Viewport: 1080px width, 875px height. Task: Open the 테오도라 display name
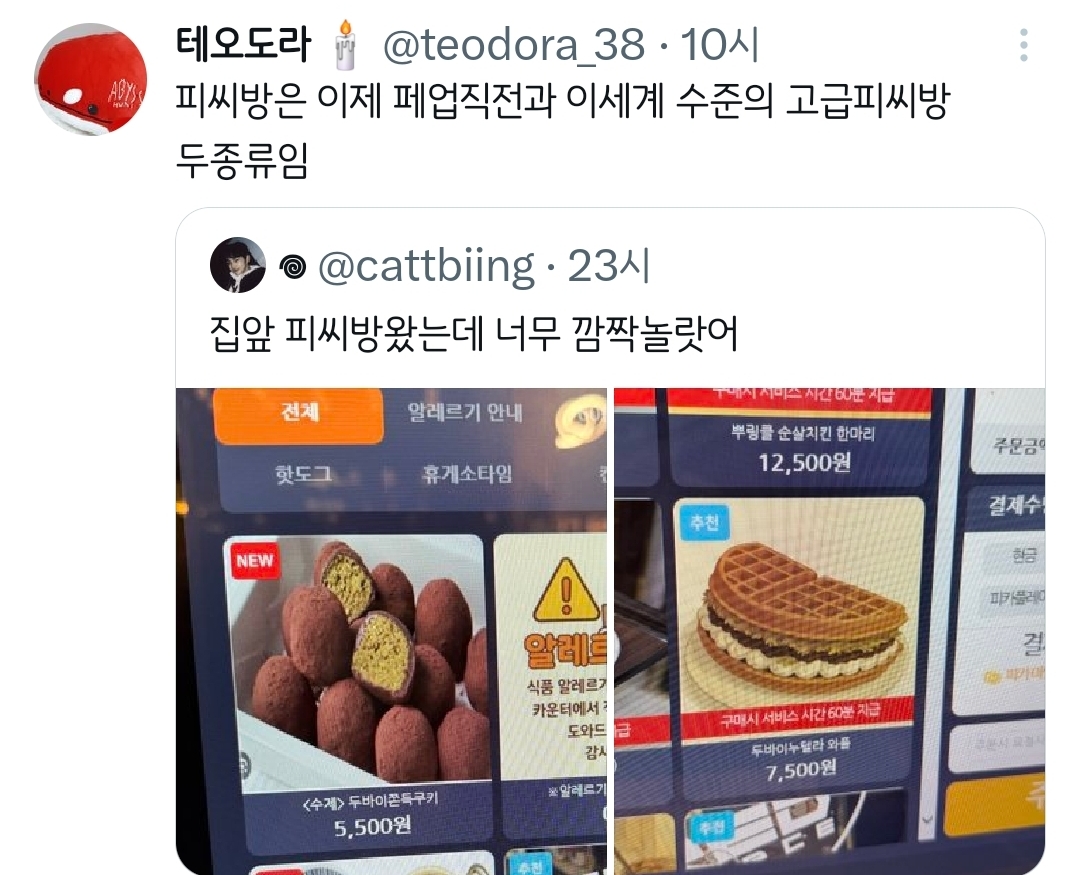(244, 43)
